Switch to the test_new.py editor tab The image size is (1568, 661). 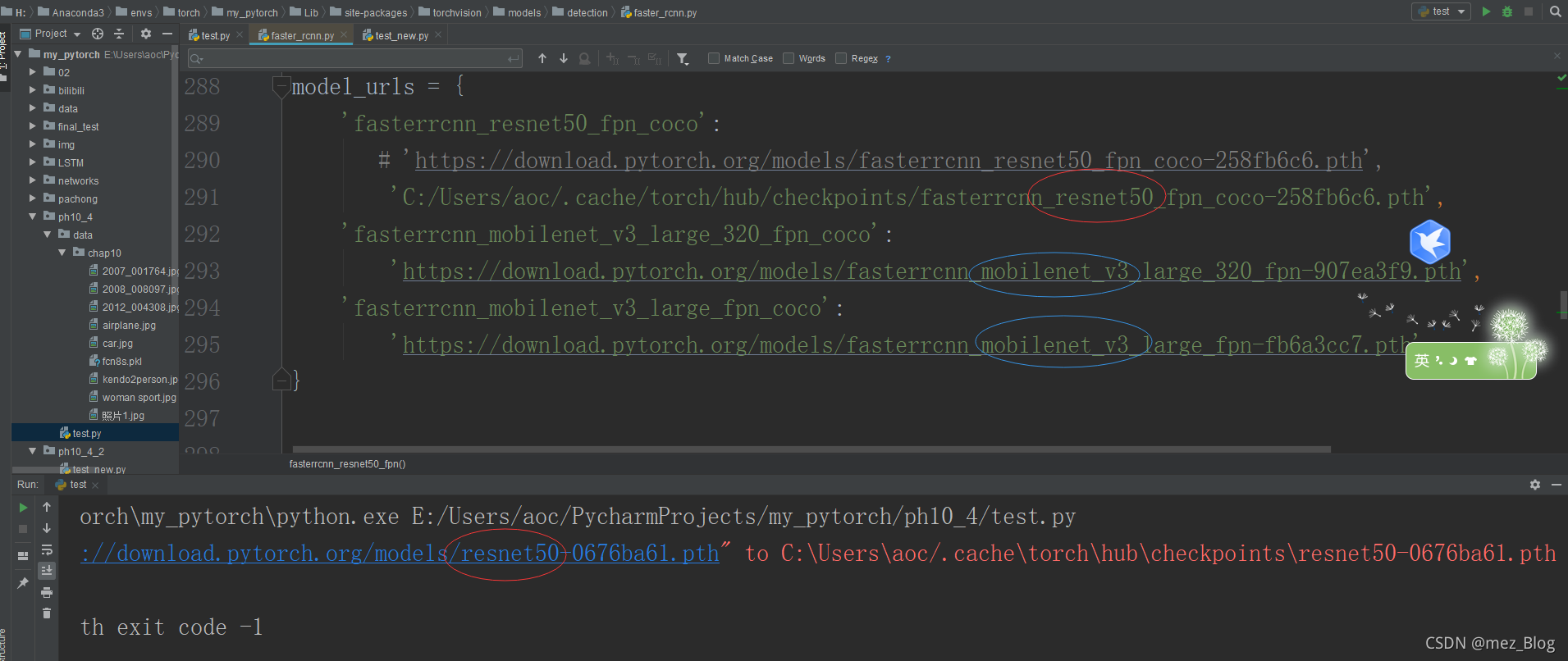[x=401, y=35]
